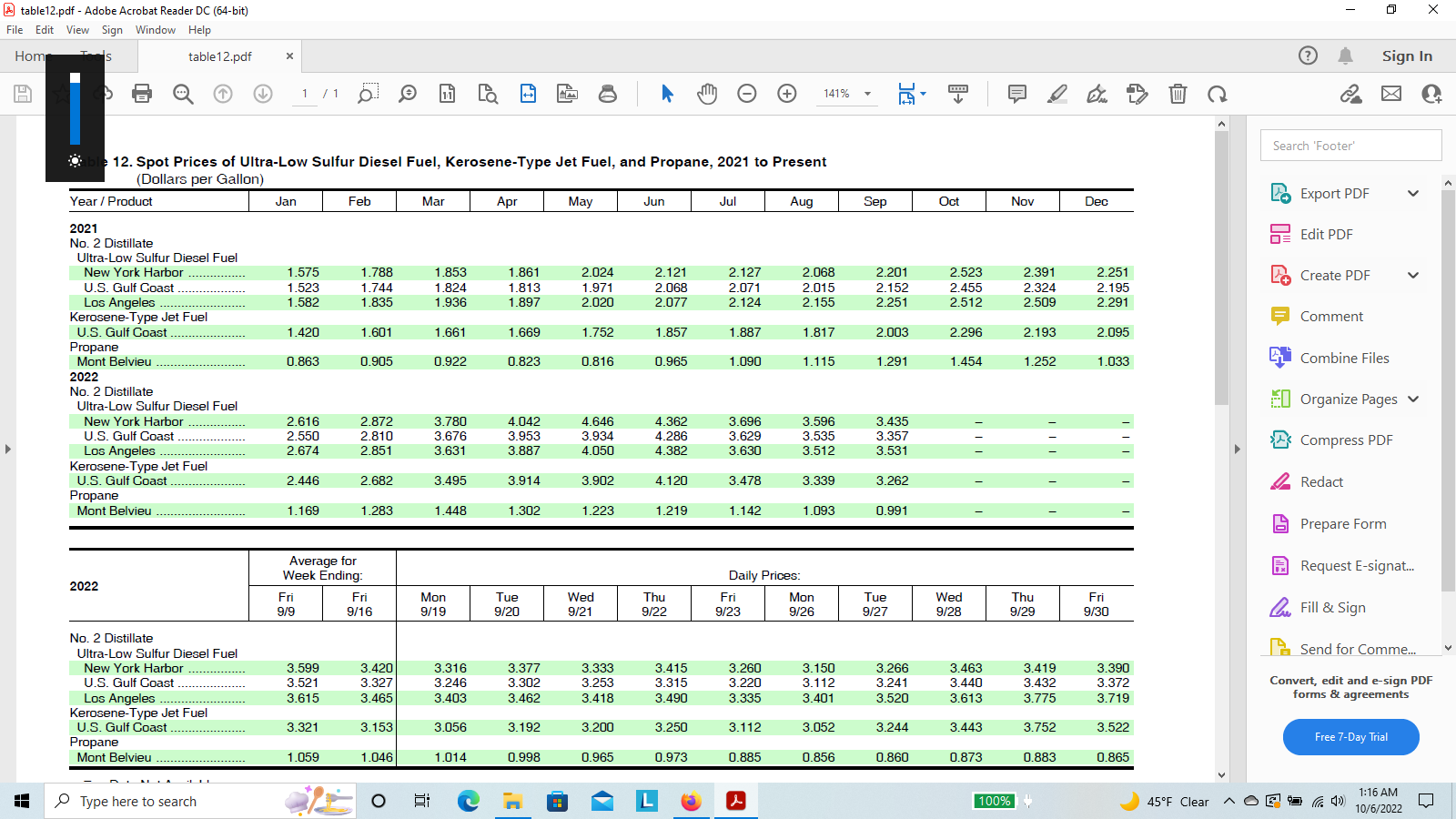Add a sticky note comment
Viewport: 1456px width, 819px height.
click(x=1017, y=94)
